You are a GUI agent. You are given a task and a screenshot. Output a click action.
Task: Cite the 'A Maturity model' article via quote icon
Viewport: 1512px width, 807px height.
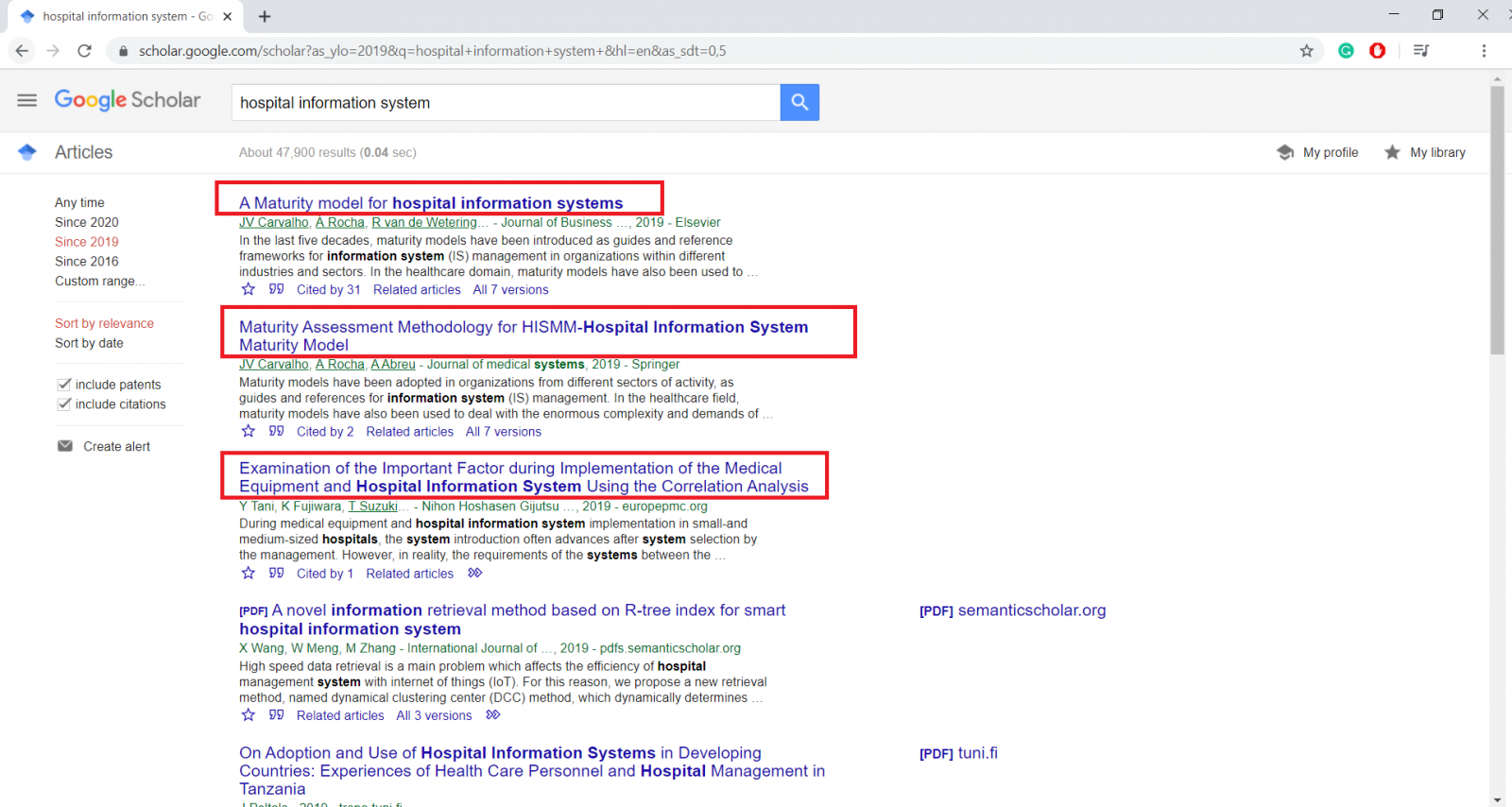click(276, 289)
